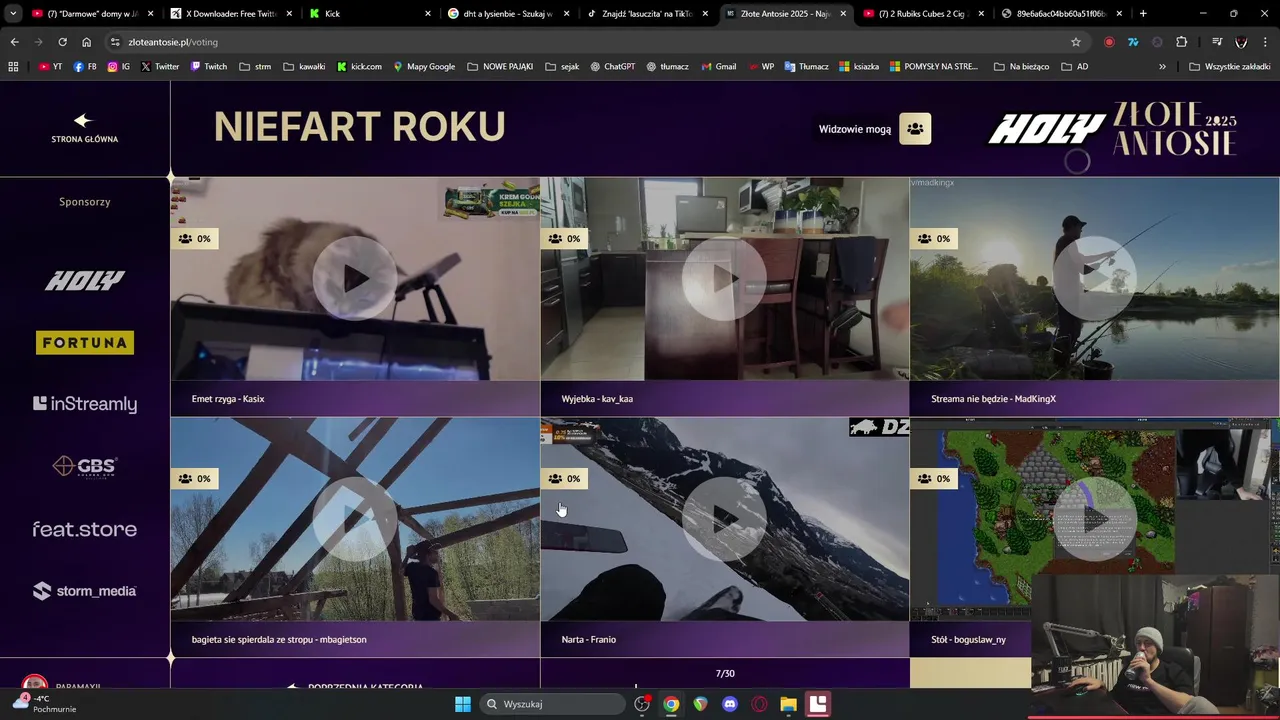Play the Narta - Franio clip
1280x720 pixels.
click(x=724, y=519)
